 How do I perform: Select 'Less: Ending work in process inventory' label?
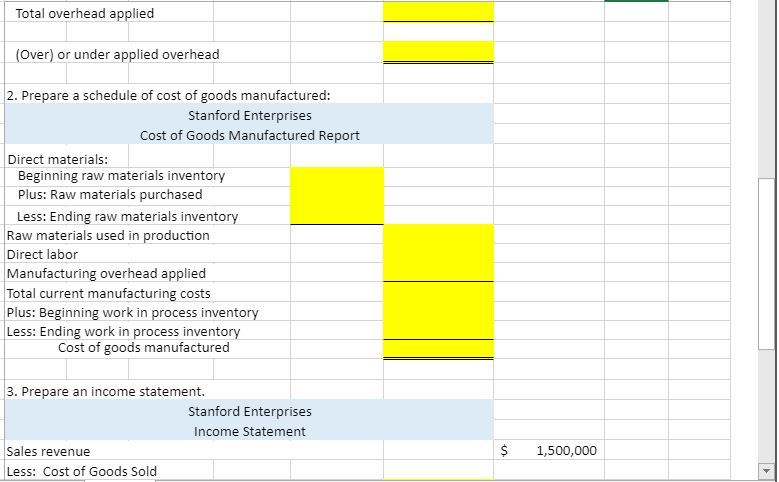coord(123,331)
